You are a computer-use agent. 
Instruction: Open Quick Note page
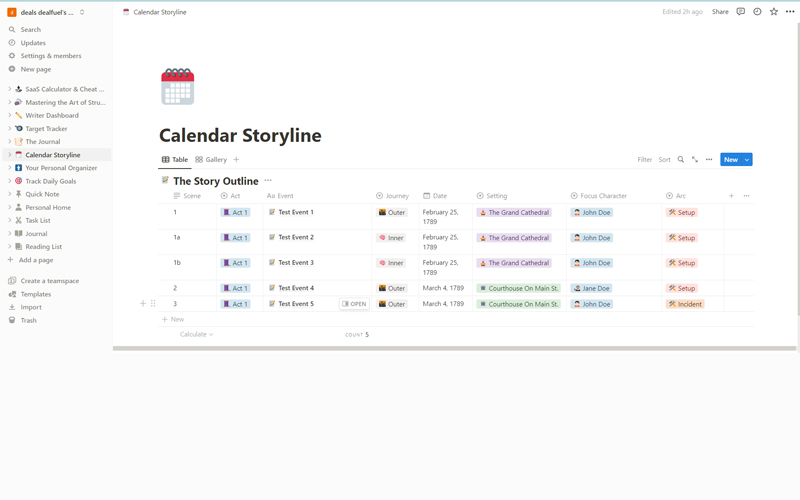(x=42, y=194)
